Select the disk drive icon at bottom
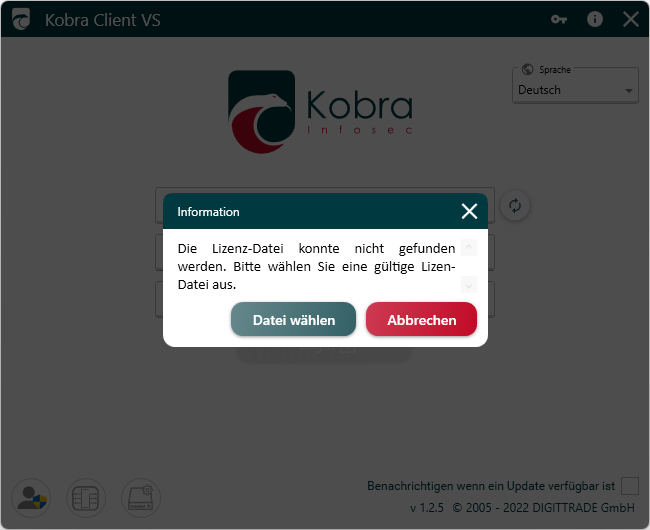Image resolution: width=650 pixels, height=530 pixels. coord(141,497)
